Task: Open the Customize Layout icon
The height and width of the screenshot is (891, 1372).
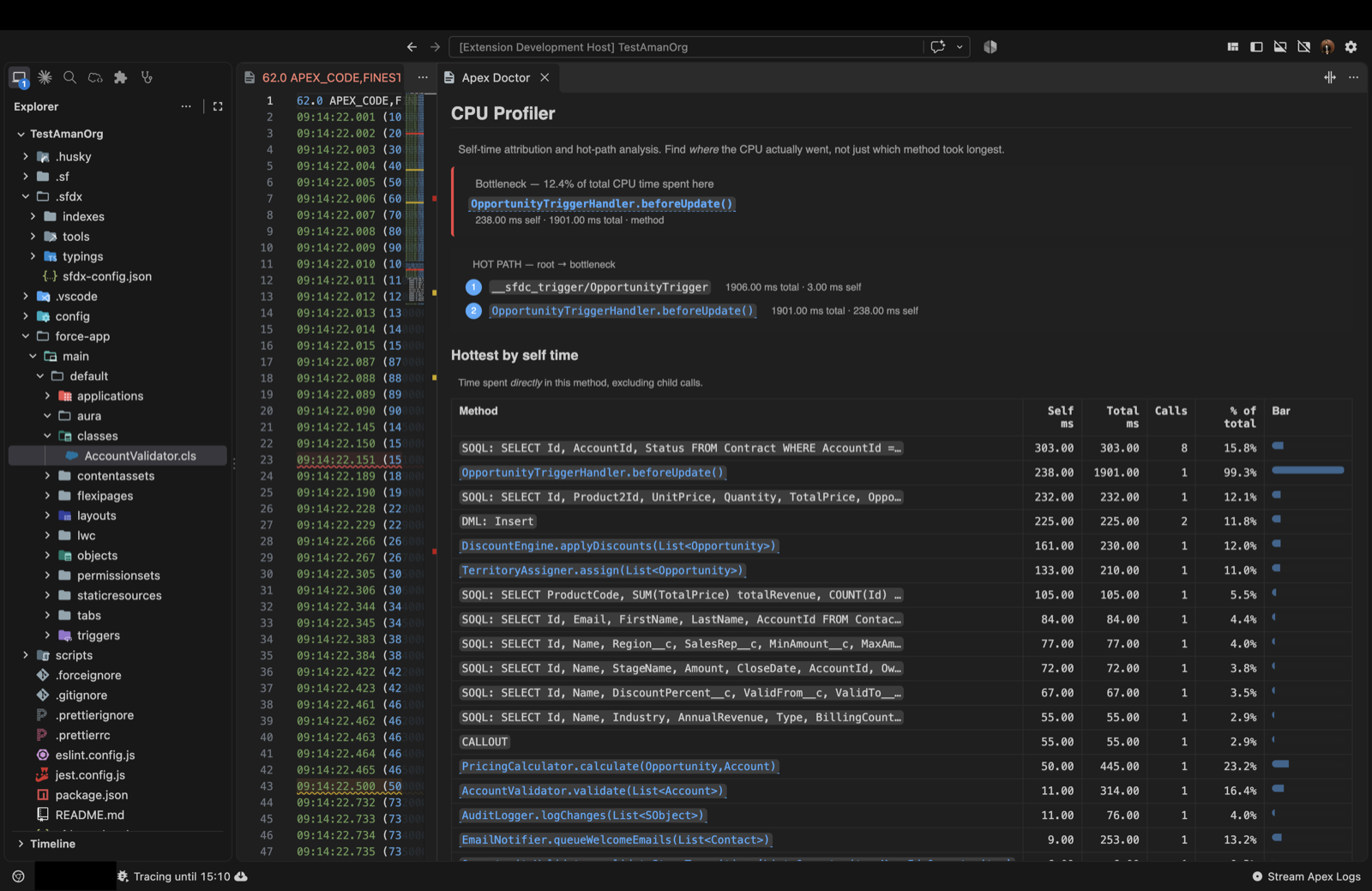Action: coord(1233,47)
